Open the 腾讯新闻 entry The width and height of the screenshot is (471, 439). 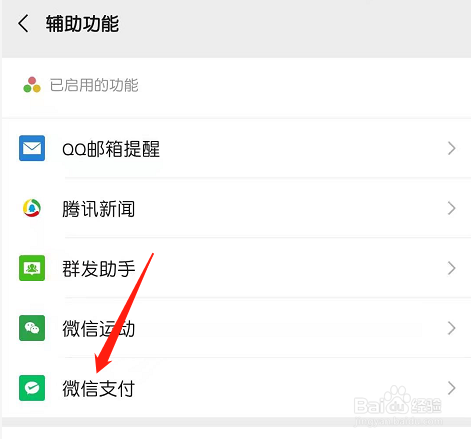pos(236,208)
